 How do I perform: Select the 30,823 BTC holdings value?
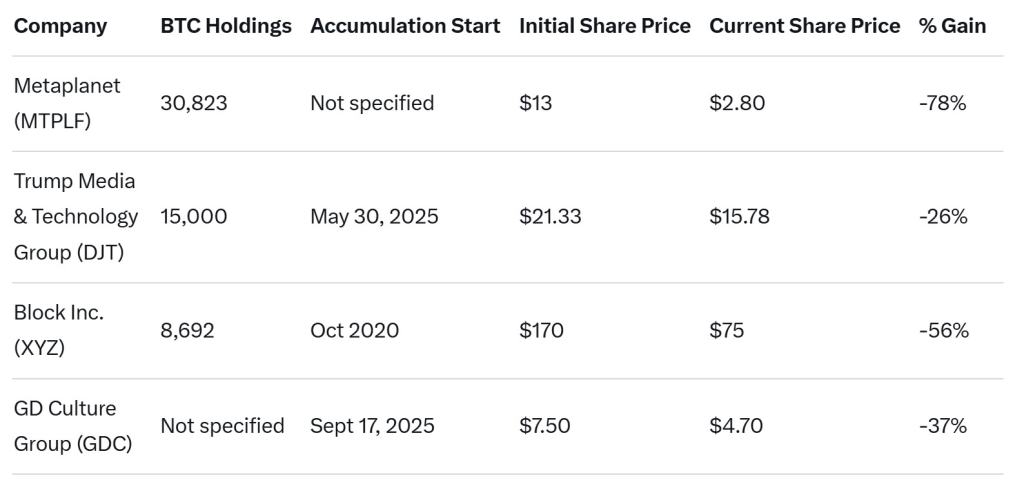pos(194,103)
